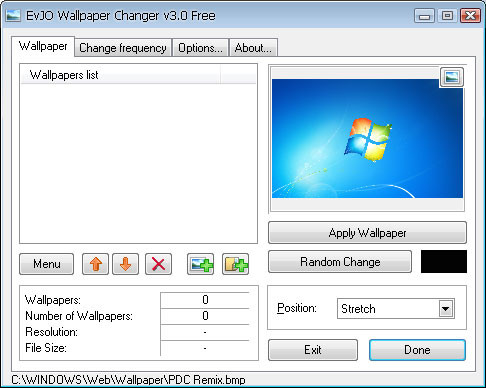
Task: Delete wallpaper using the red X icon
Action: click(158, 264)
